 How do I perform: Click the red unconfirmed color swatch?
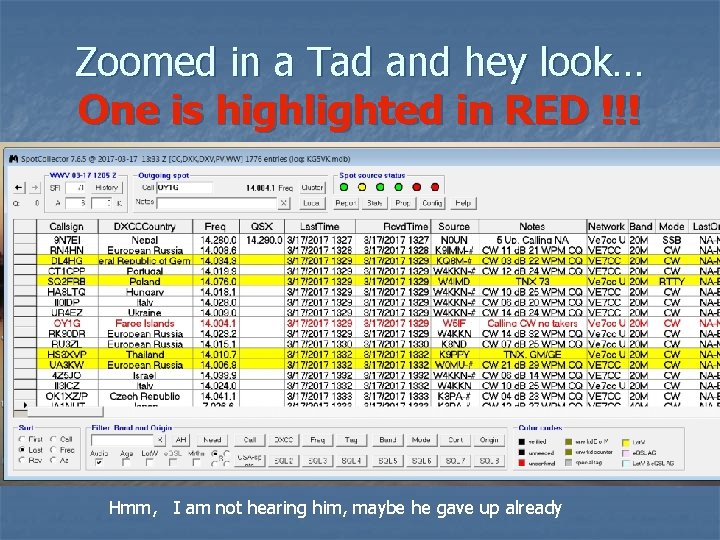522,463
